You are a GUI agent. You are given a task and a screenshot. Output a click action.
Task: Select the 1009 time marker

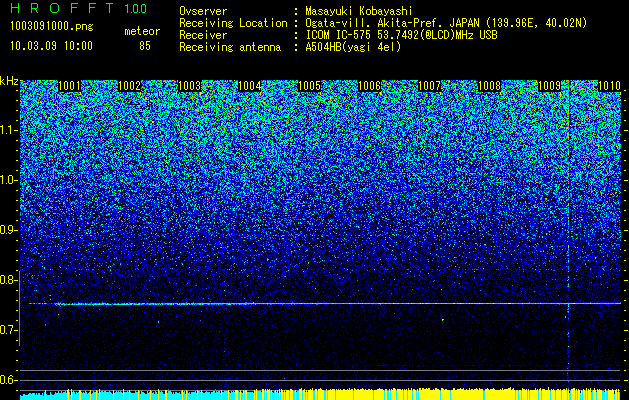[x=550, y=86]
